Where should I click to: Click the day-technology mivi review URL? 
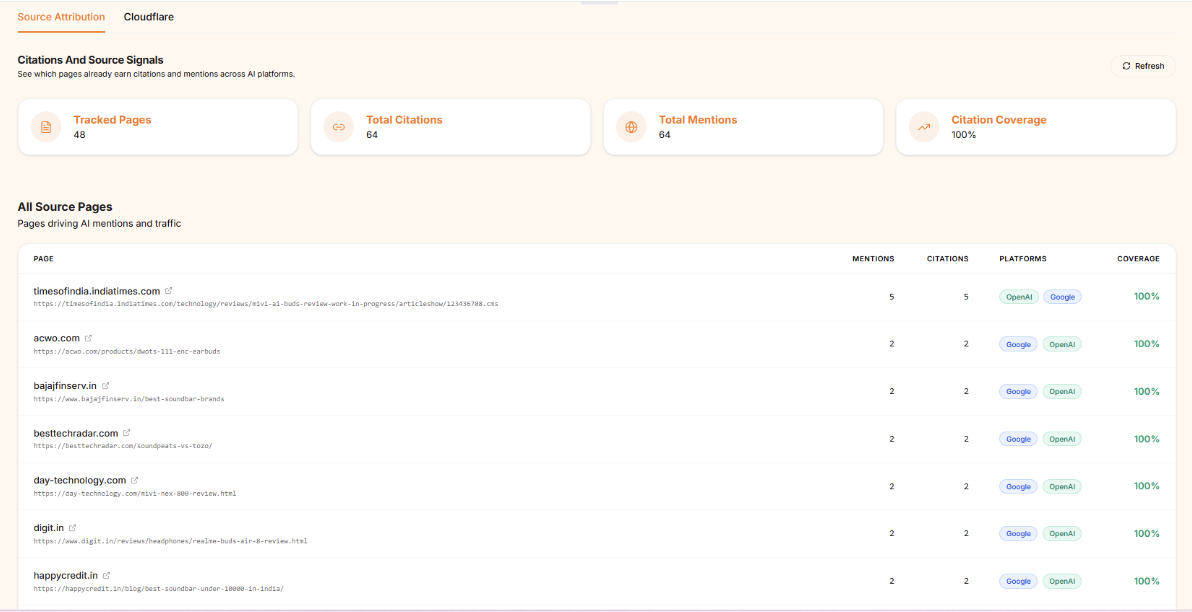(x=135, y=493)
